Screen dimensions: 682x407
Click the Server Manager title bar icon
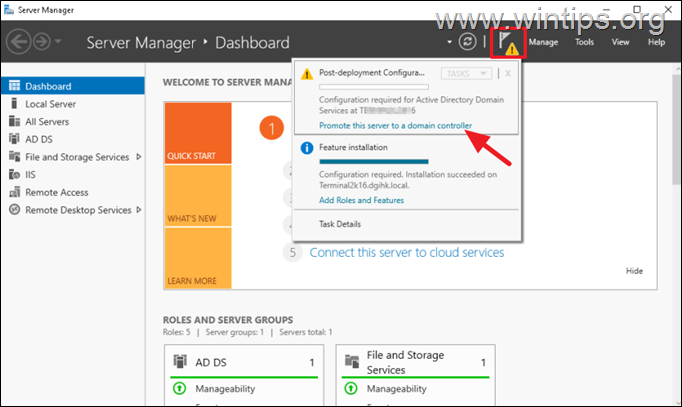tap(9, 10)
